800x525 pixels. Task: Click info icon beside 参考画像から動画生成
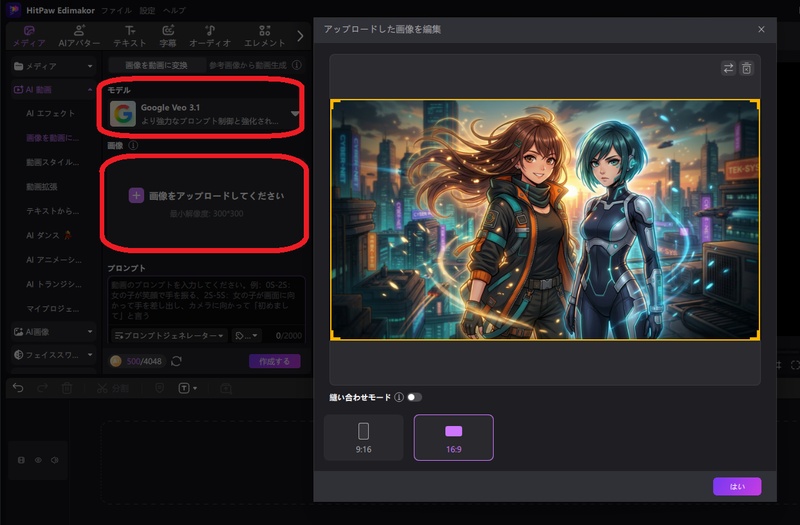(x=296, y=65)
